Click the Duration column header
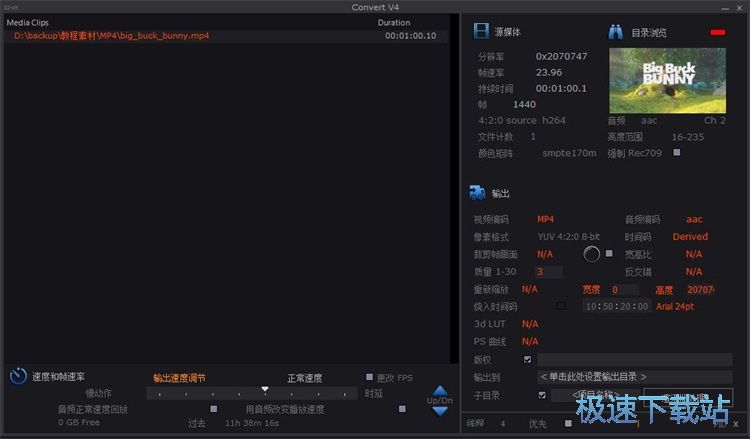Viewport: 750px width, 439px height. pyautogui.click(x=394, y=22)
